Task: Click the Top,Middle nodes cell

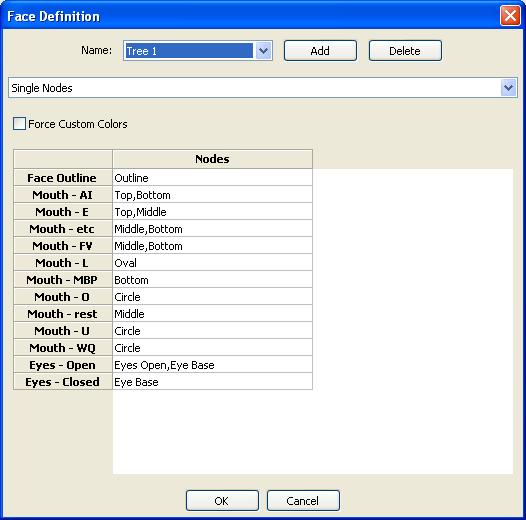Action: pyautogui.click(x=212, y=212)
